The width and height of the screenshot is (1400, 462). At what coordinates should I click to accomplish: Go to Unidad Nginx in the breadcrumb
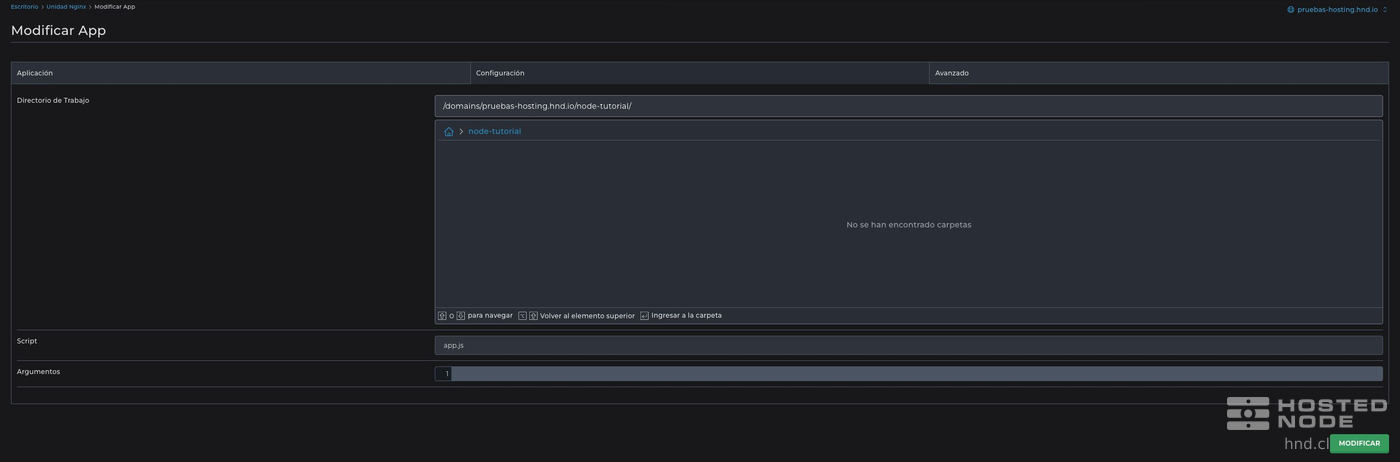tap(66, 7)
